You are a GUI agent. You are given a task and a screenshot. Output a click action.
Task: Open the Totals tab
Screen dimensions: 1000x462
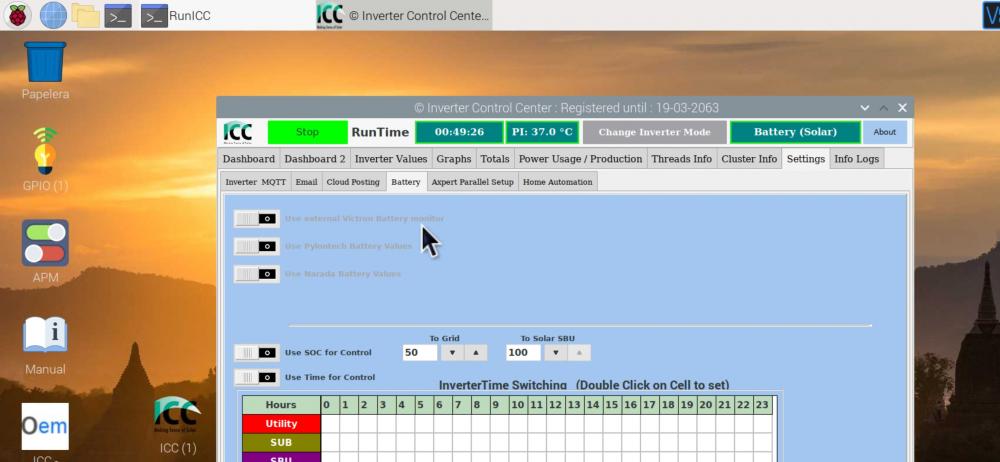click(x=495, y=159)
